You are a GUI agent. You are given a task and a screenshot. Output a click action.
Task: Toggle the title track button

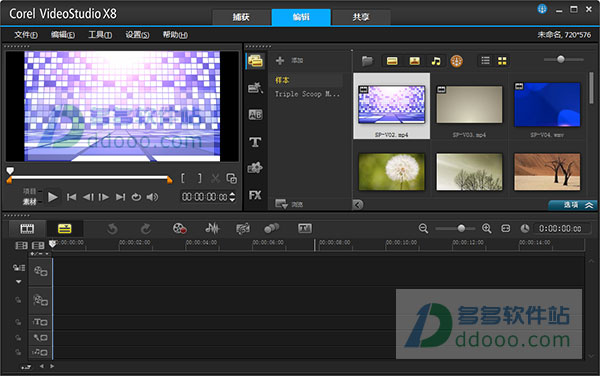[x=41, y=322]
